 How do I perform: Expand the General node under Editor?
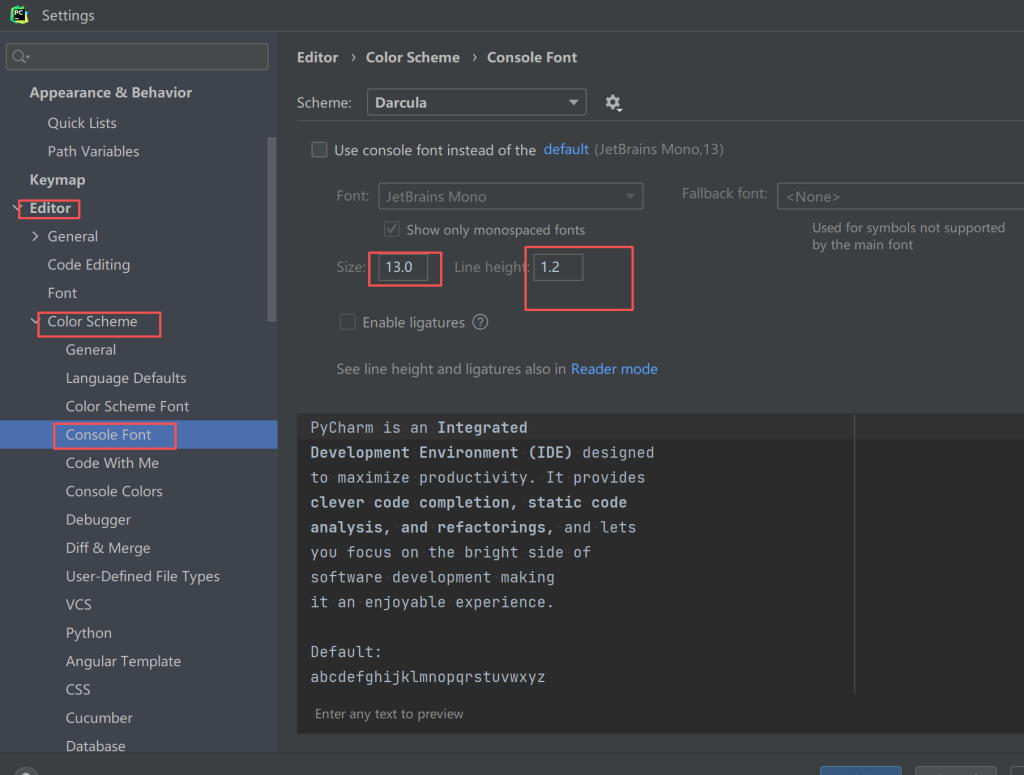pos(36,237)
